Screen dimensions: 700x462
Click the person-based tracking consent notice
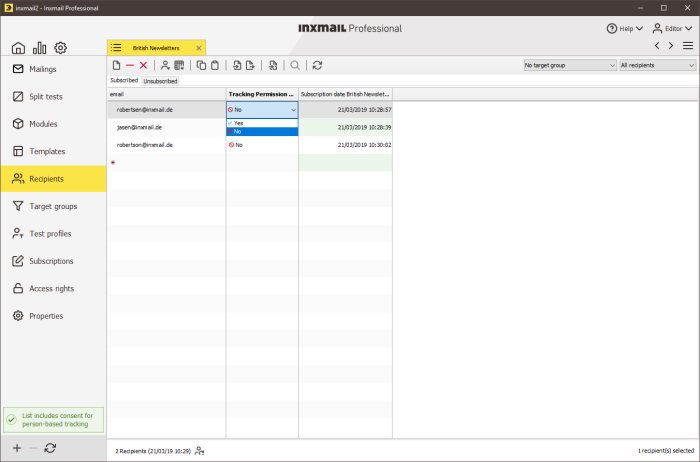pyautogui.click(x=54, y=420)
